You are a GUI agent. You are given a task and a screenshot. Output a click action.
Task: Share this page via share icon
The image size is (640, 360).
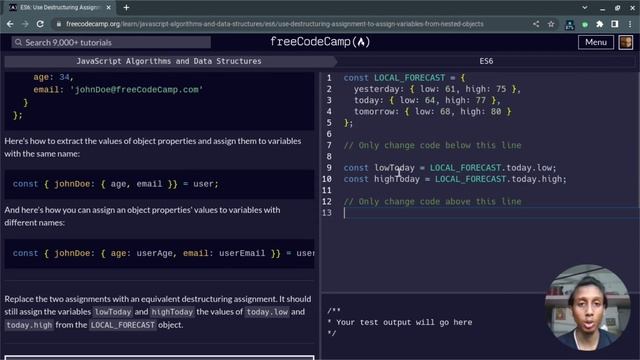(536, 24)
